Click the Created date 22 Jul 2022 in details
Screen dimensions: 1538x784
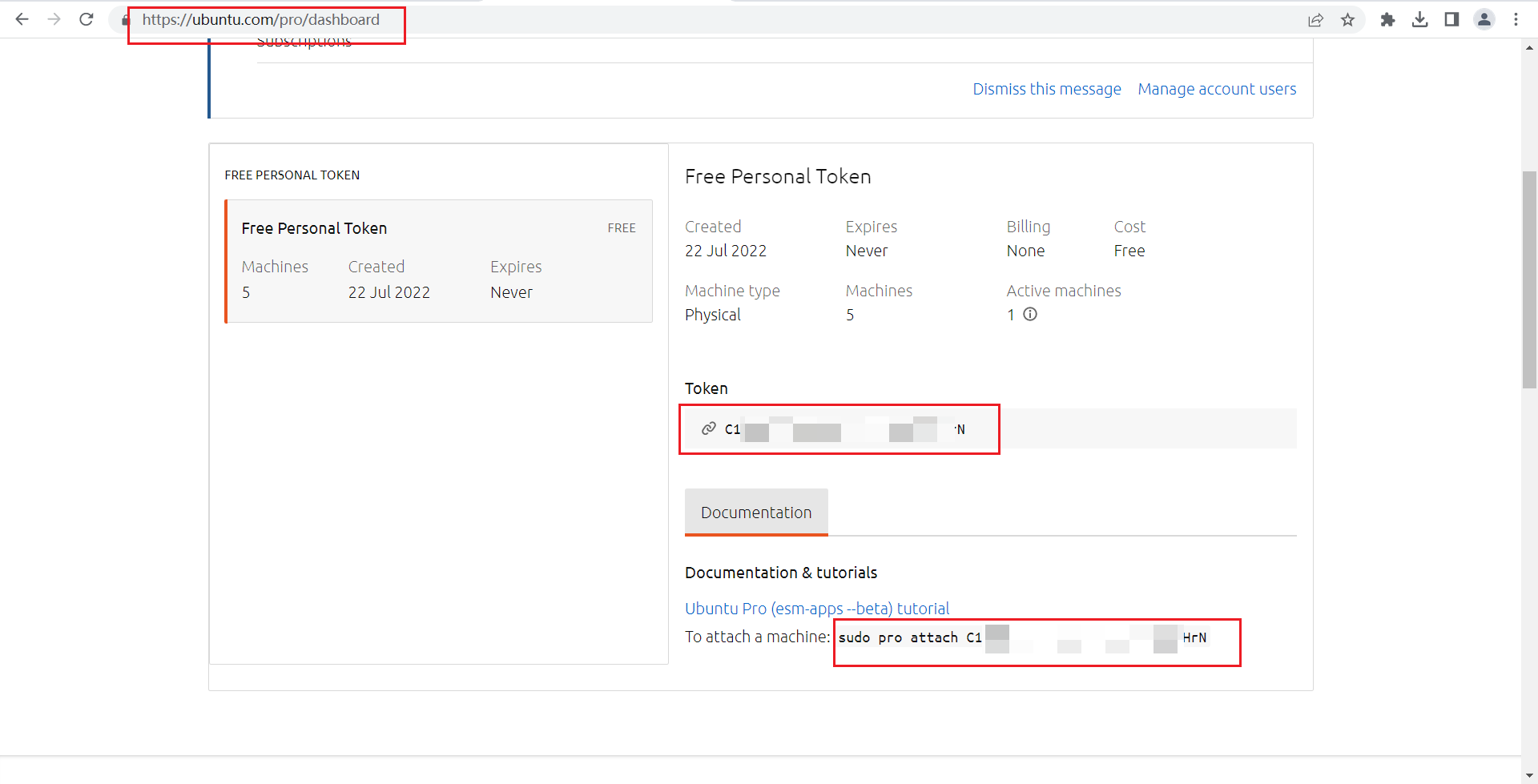coord(726,251)
